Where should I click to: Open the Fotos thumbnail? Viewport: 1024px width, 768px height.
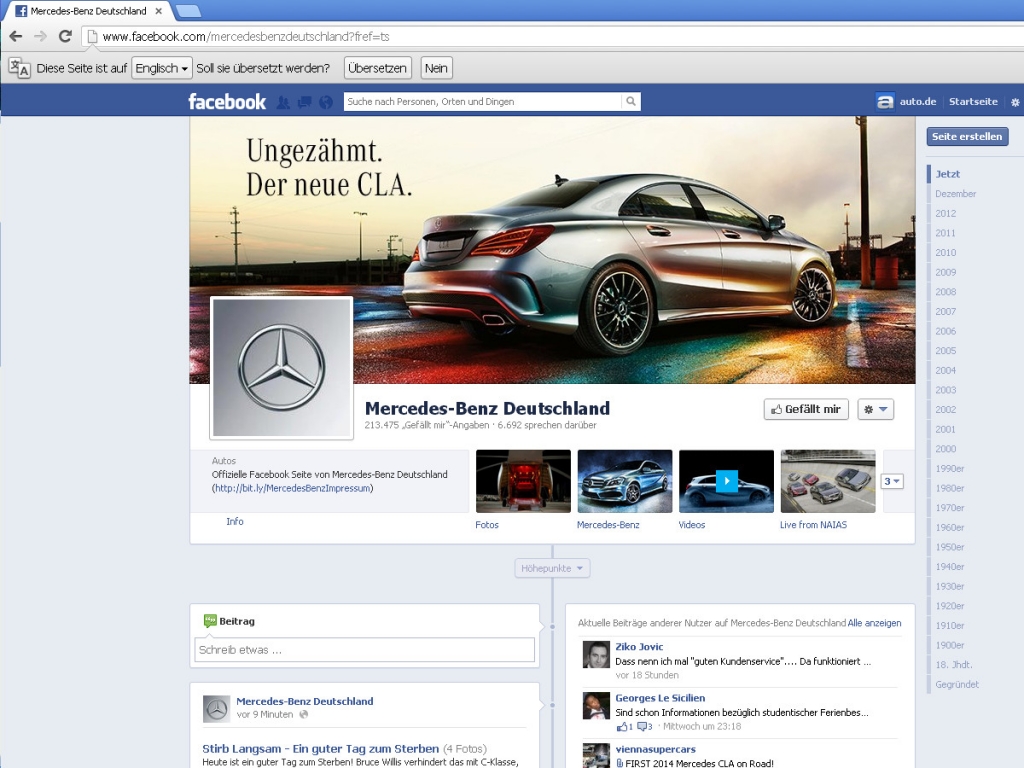point(523,481)
